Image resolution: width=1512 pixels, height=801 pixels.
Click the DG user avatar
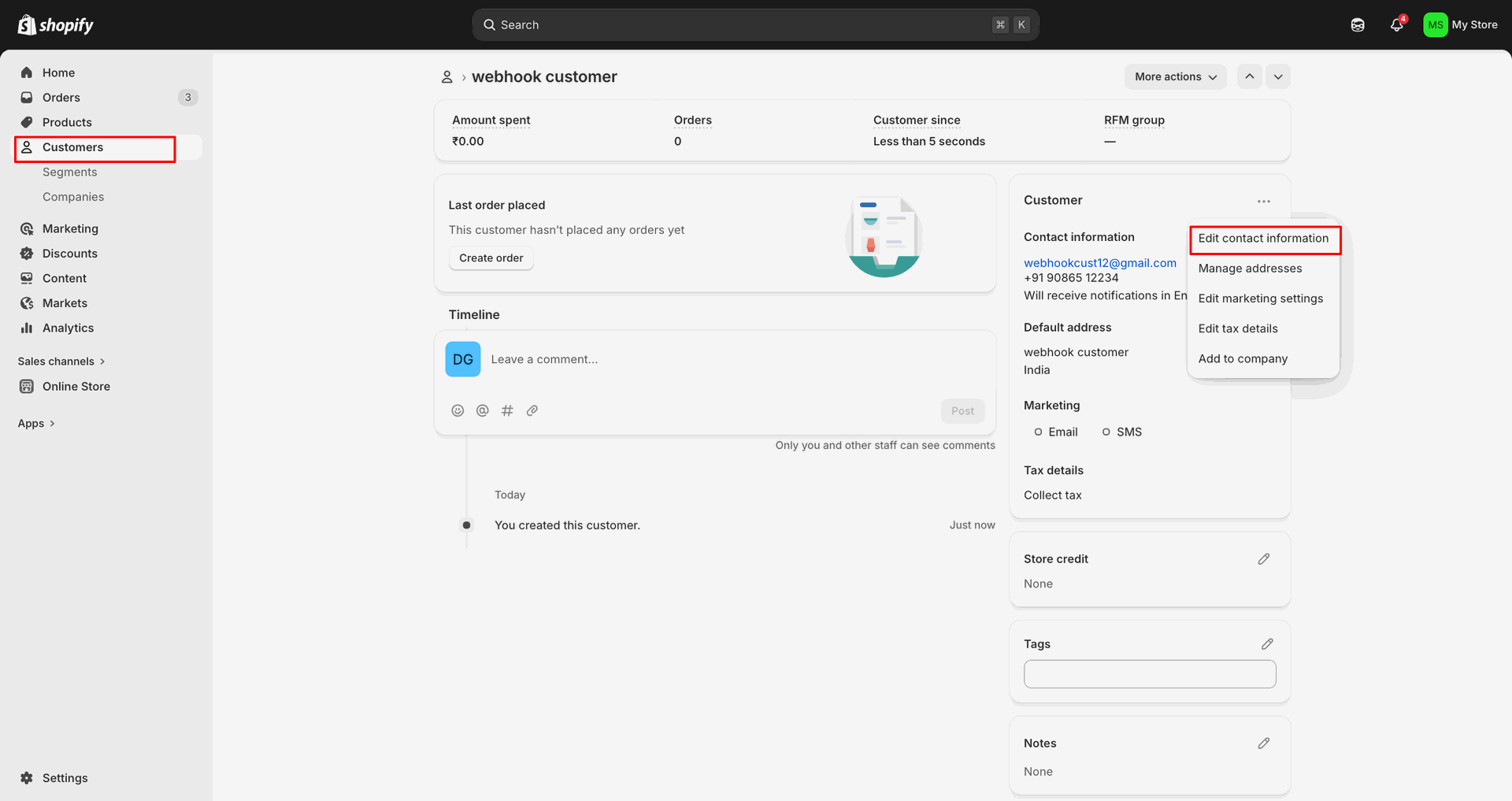(463, 359)
